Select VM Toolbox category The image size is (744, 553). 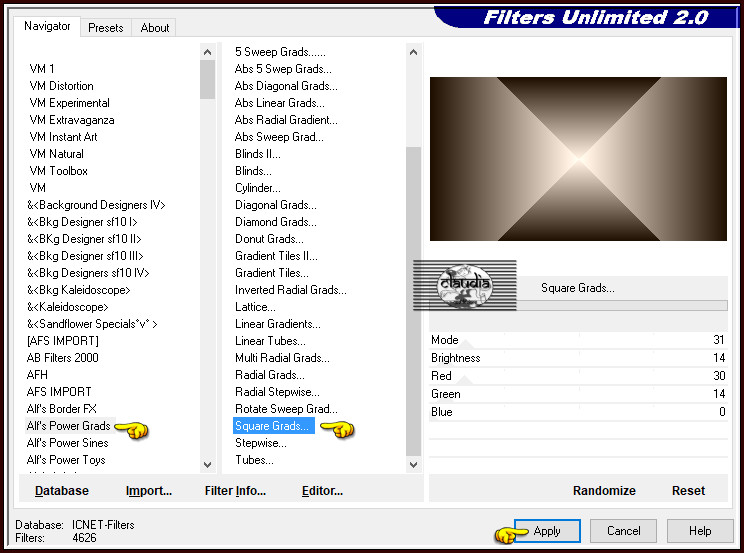click(58, 171)
